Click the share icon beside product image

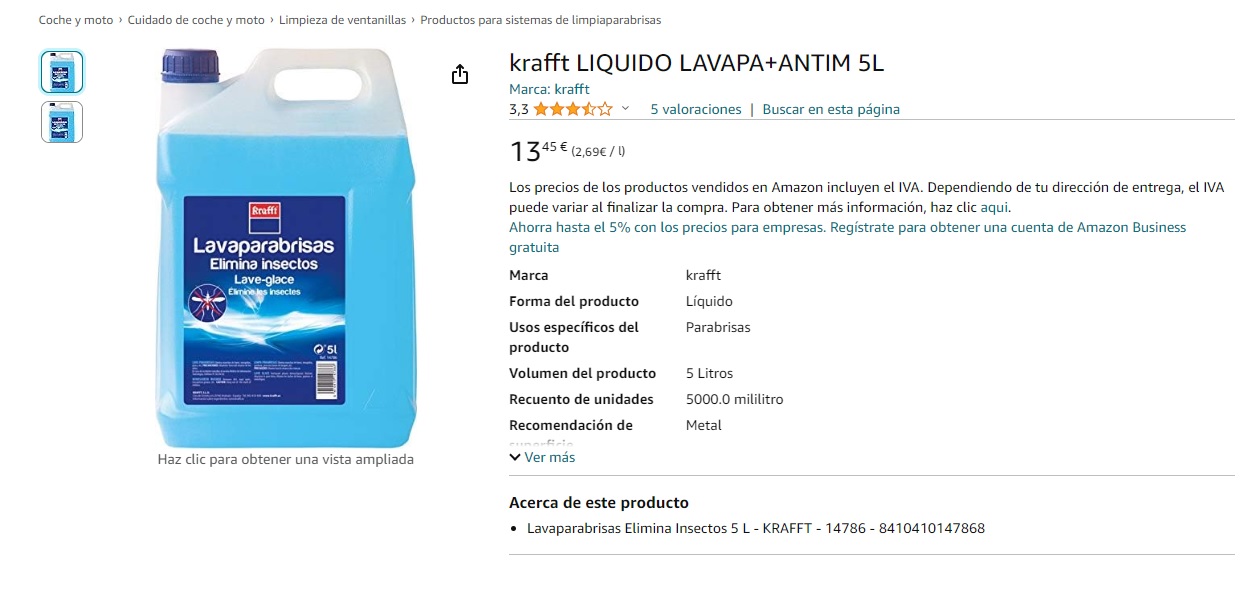460,75
